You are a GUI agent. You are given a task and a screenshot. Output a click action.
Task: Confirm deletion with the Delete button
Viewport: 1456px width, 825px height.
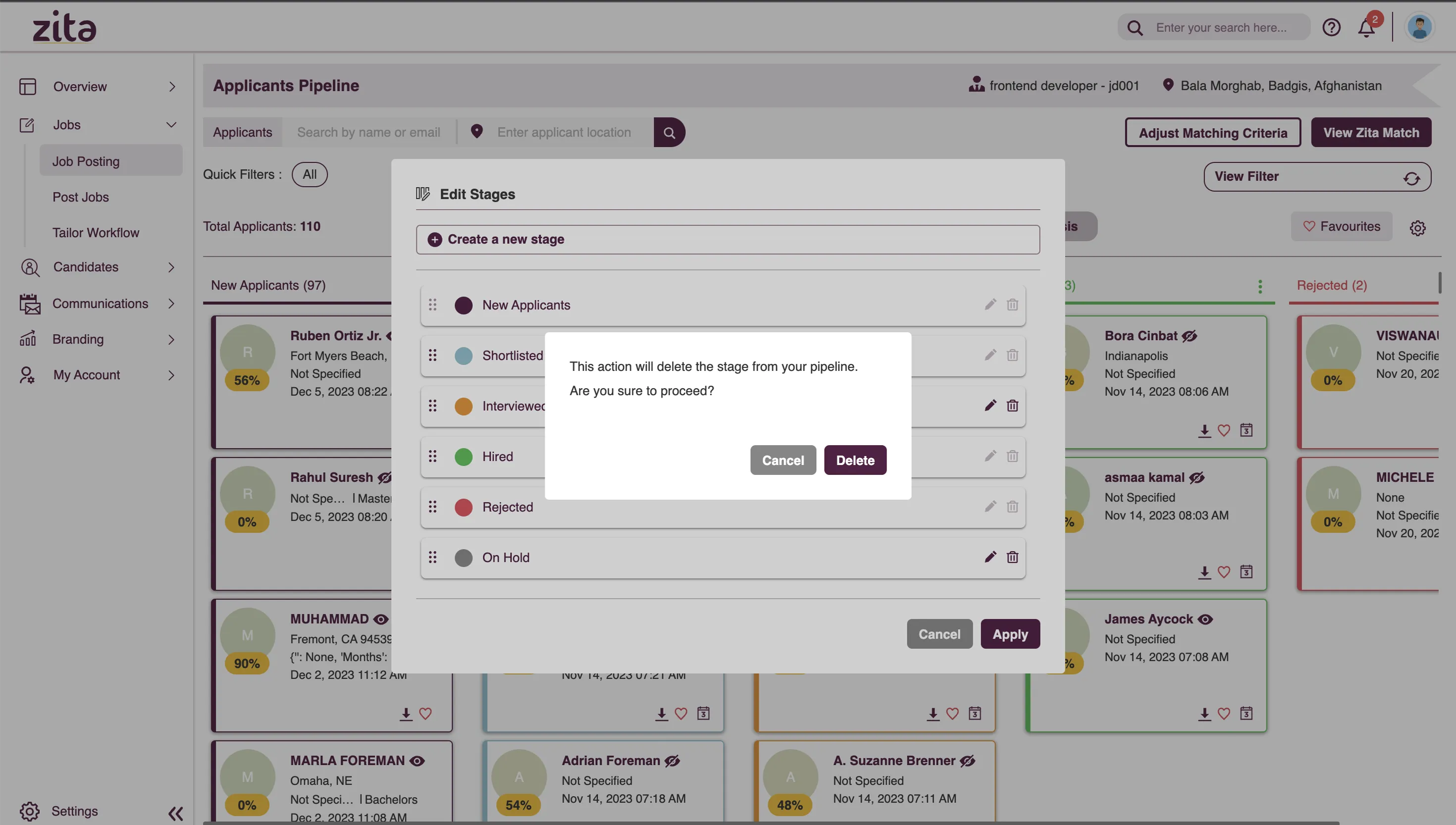[855, 460]
